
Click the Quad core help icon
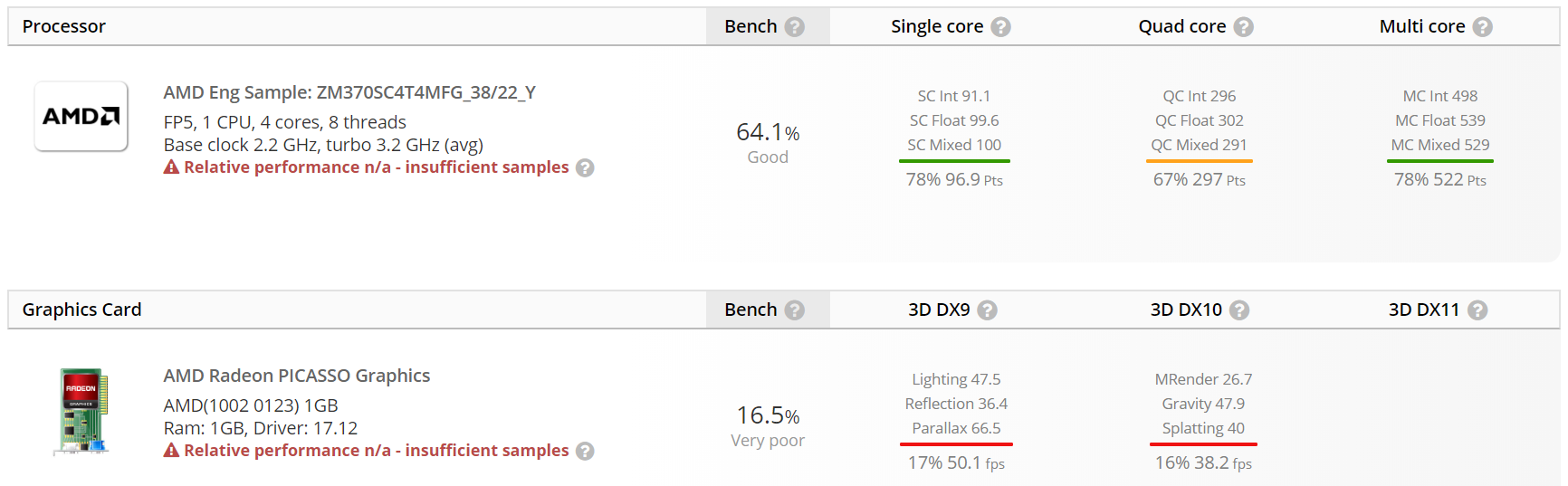[x=1244, y=27]
